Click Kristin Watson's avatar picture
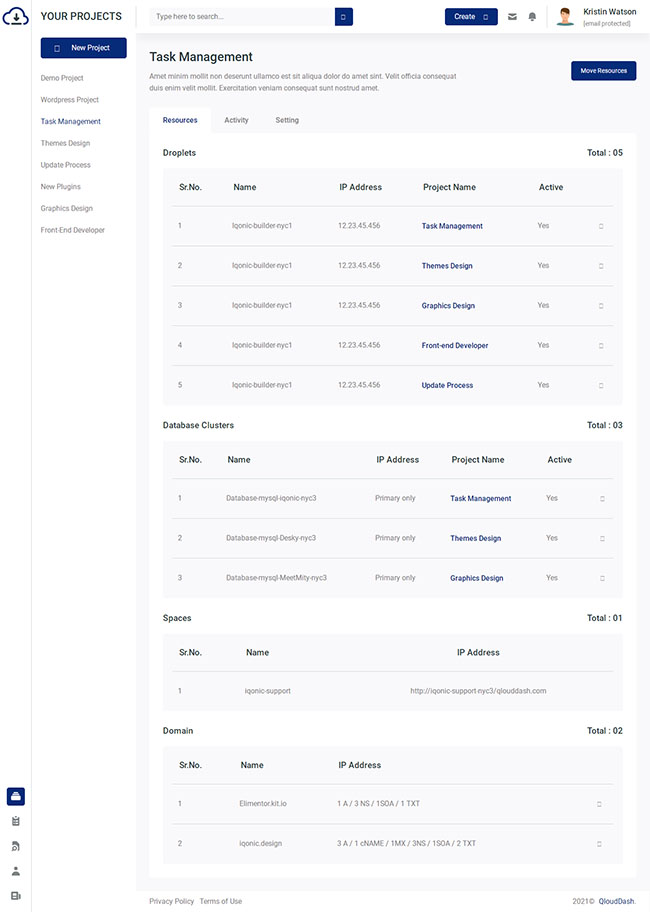 pos(565,17)
